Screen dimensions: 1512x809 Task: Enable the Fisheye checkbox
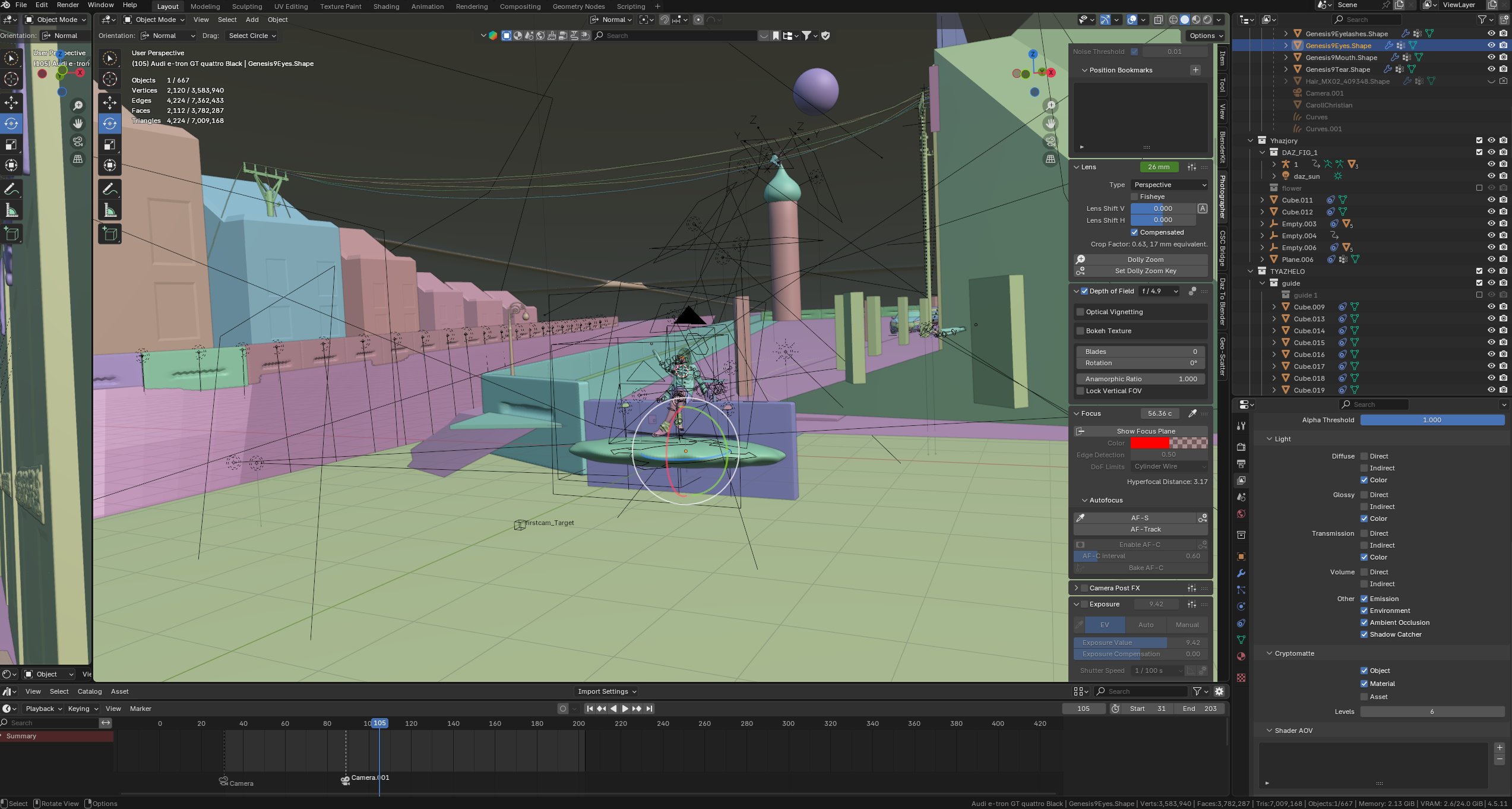(x=1134, y=197)
